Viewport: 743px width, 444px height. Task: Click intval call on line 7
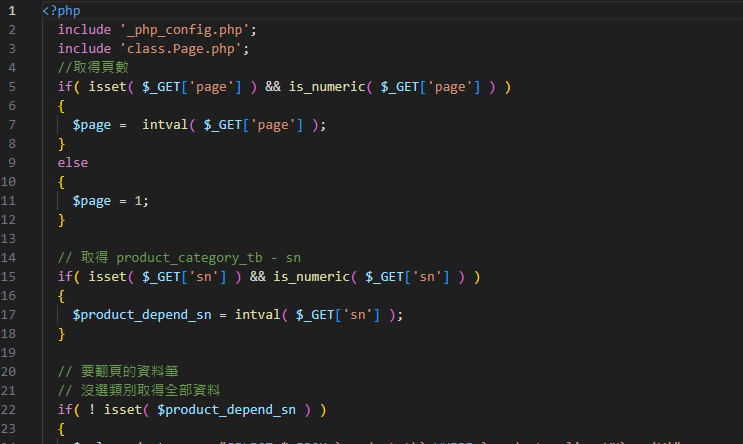click(x=165, y=125)
